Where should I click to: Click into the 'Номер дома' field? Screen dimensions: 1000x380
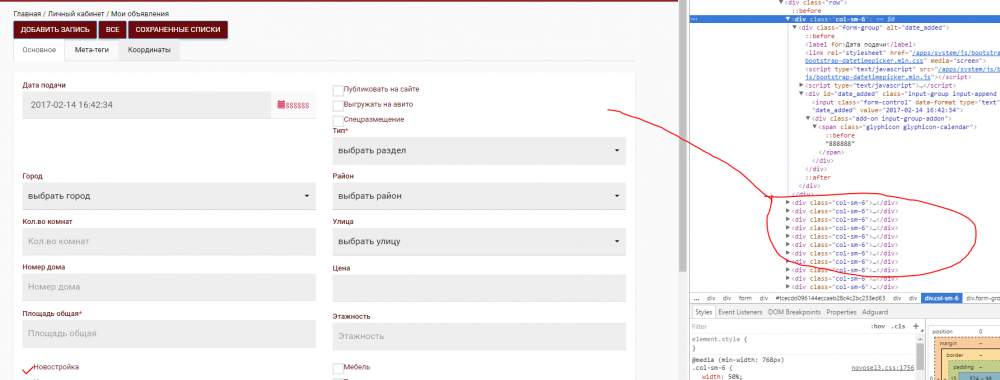click(x=169, y=287)
